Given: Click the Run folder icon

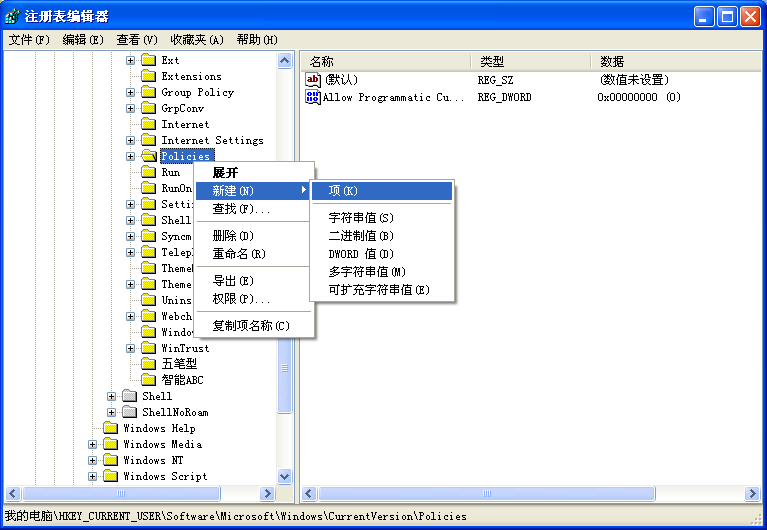Looking at the screenshot, I should [148, 172].
